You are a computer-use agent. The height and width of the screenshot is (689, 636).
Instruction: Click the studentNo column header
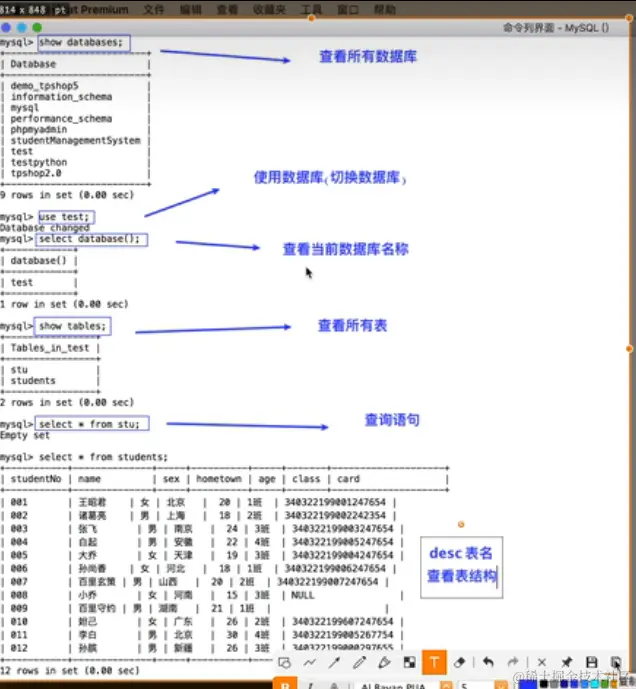pyautogui.click(x=36, y=479)
